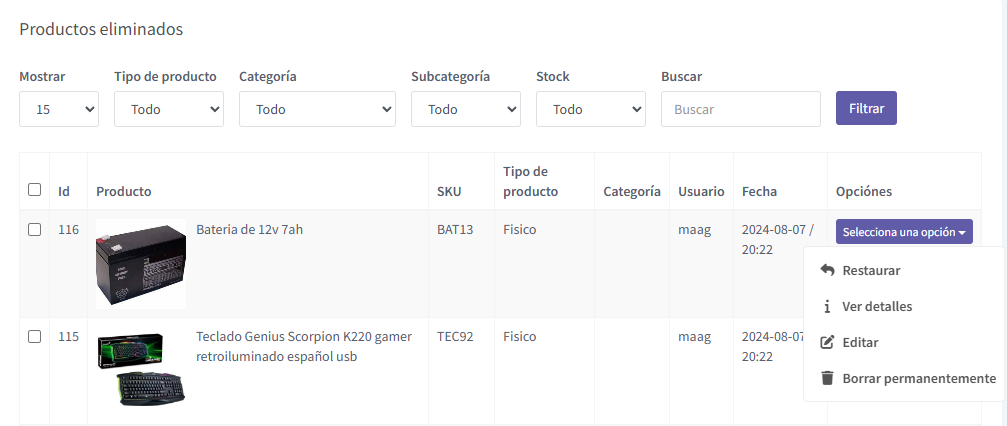1007x426 pixels.
Task: Click the 12v battery product thumbnail
Action: 141,264
